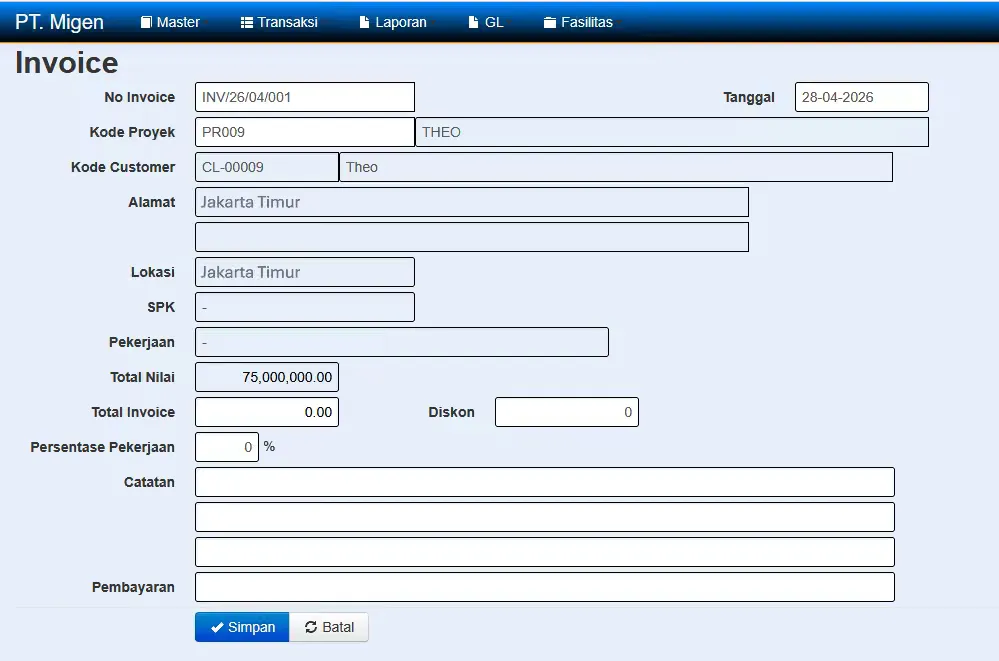
Task: Click the Persentase Pekerjaan percent field
Action: (227, 447)
